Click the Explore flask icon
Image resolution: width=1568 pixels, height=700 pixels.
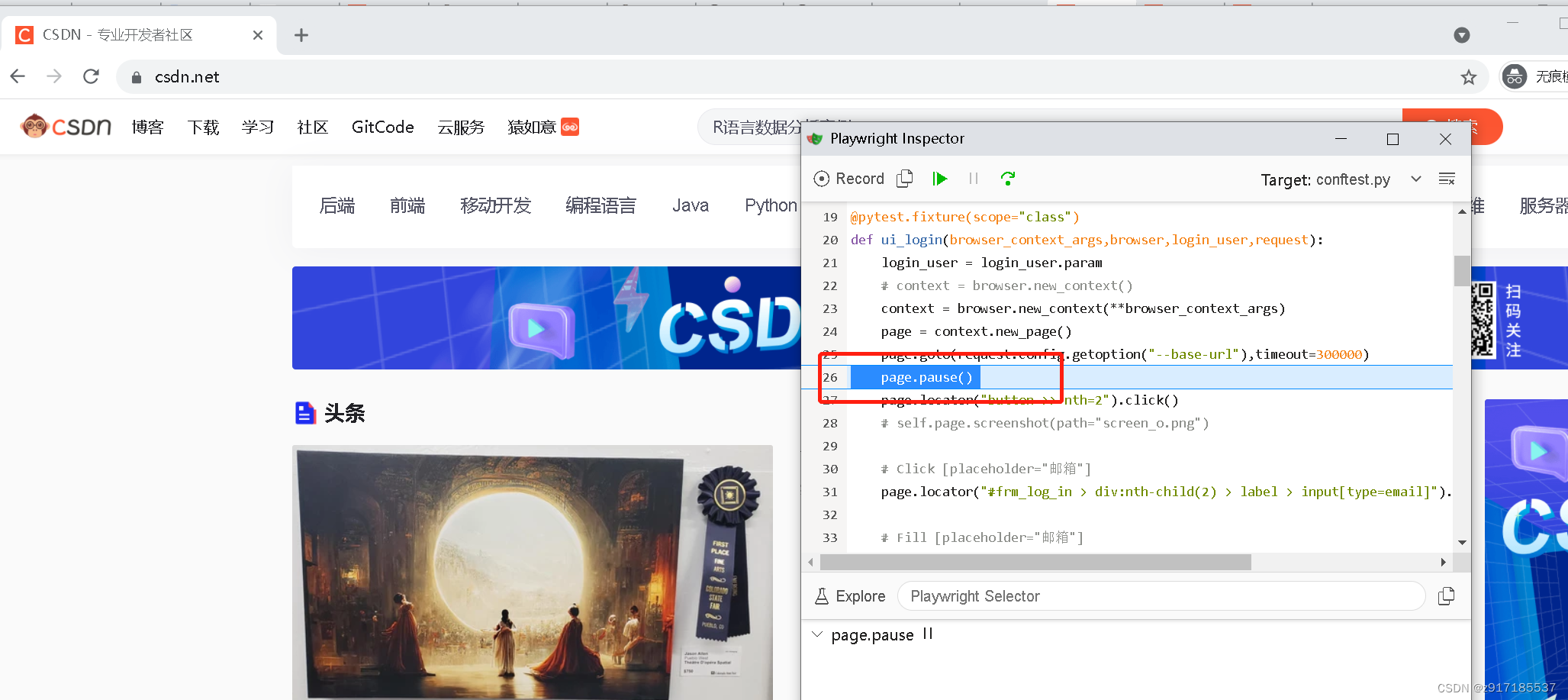821,595
